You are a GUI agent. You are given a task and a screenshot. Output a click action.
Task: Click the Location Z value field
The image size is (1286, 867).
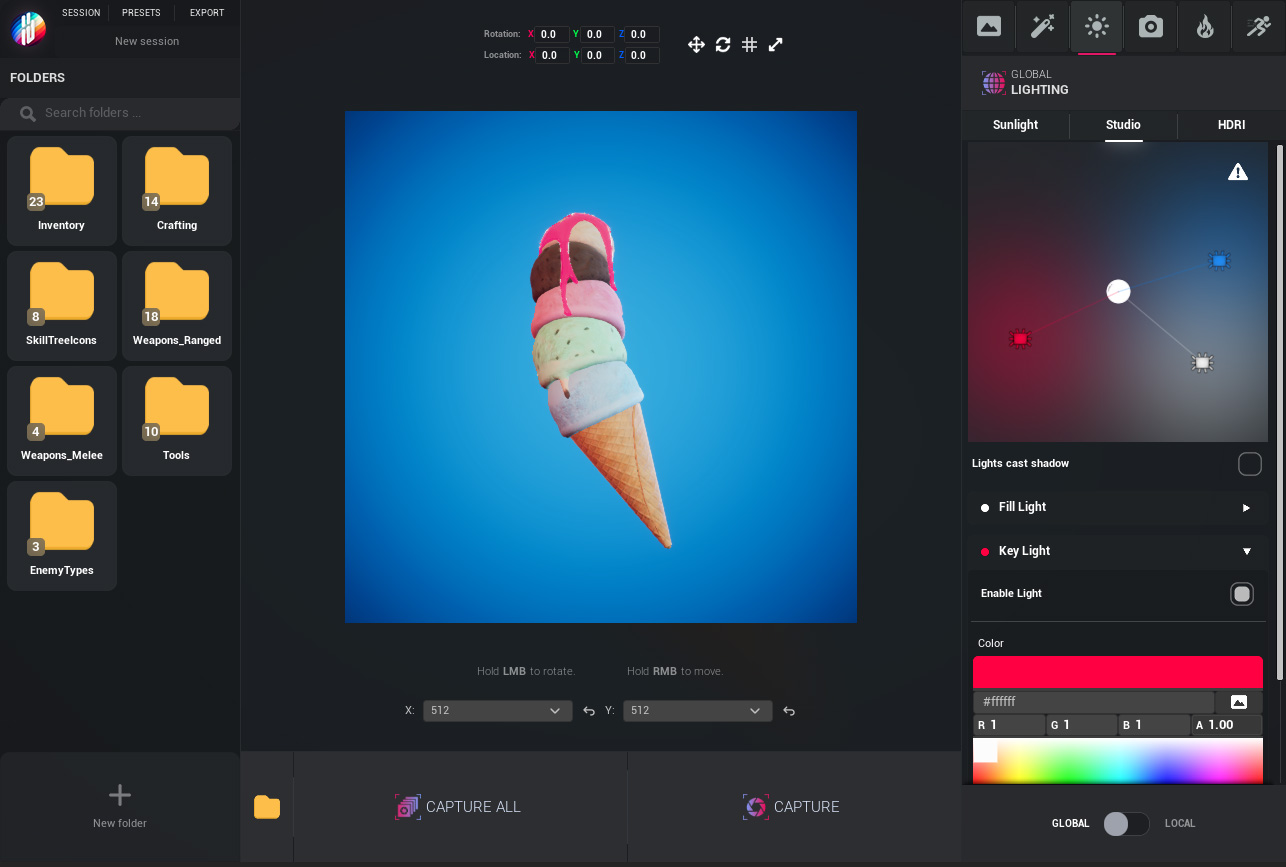[642, 56]
